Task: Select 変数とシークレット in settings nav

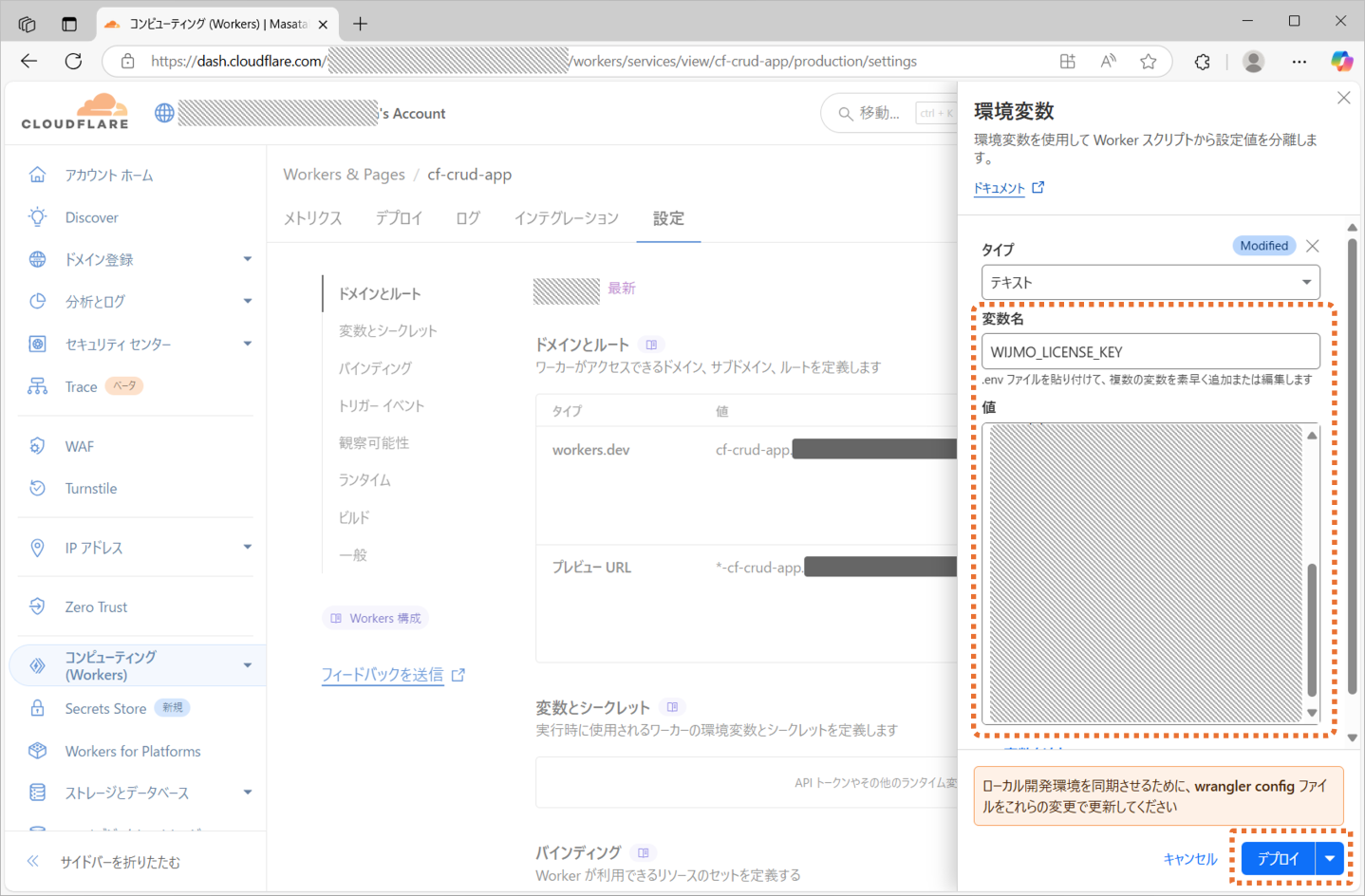Action: 387,331
